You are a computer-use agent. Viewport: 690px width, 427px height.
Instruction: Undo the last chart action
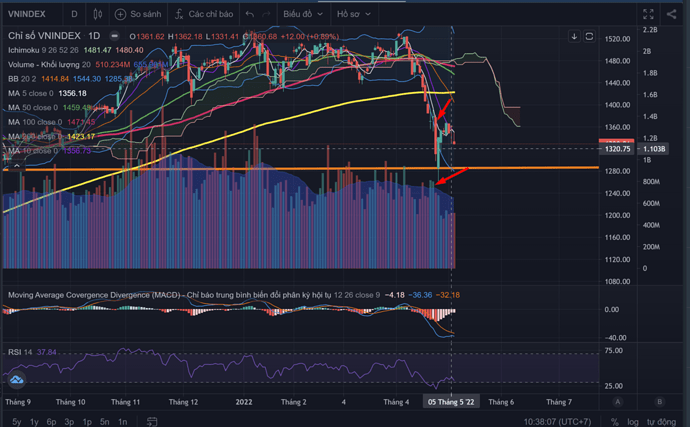250,14
